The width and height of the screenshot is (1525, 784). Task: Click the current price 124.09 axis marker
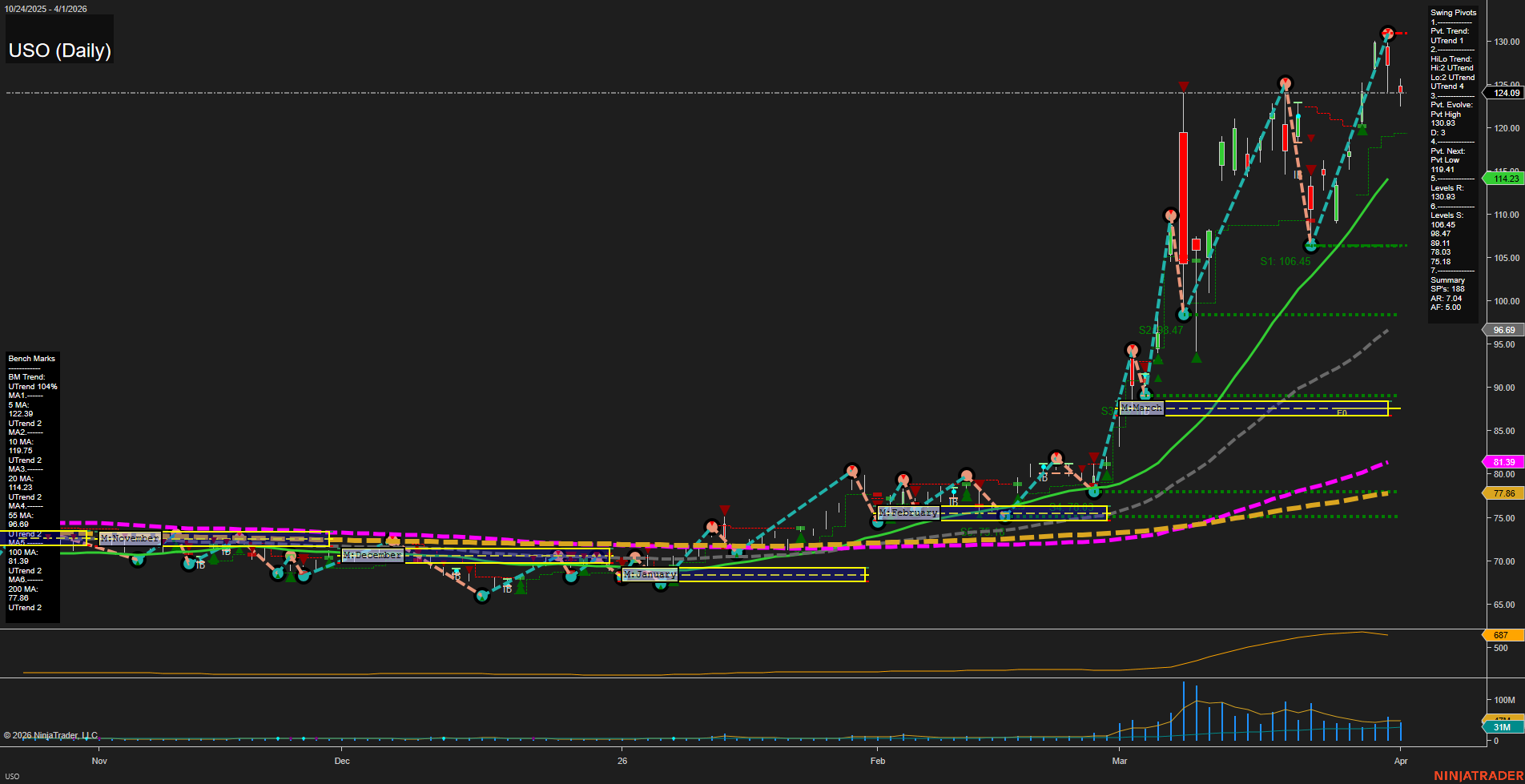coord(1506,93)
